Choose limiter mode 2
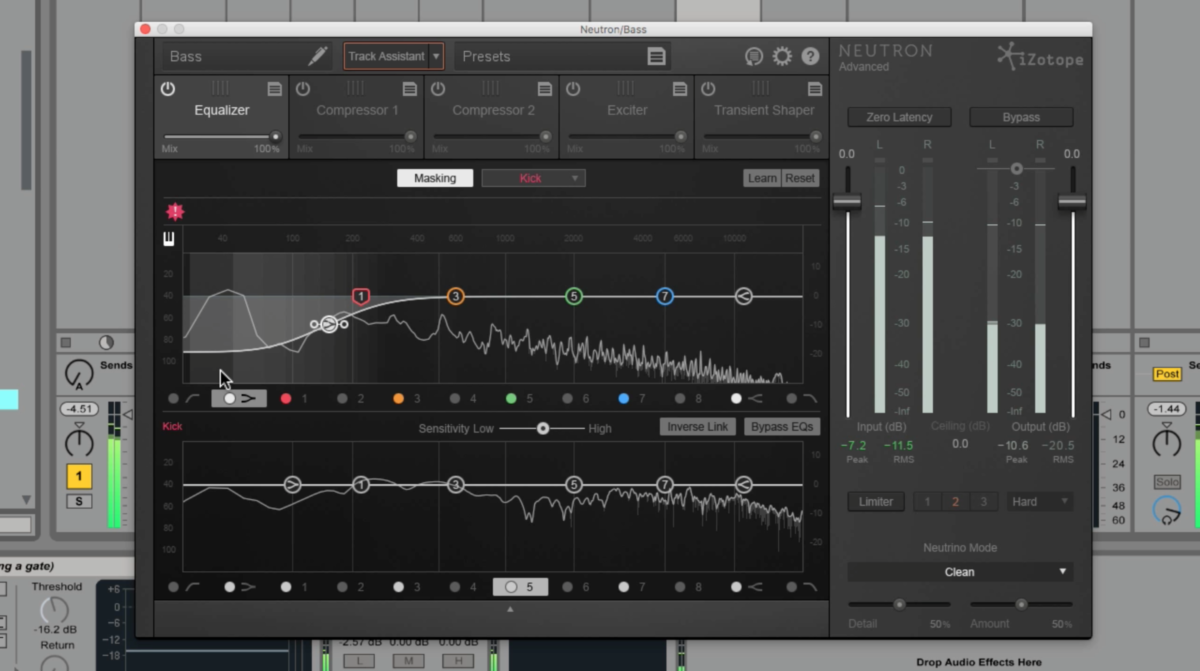1200x671 pixels. [x=955, y=502]
